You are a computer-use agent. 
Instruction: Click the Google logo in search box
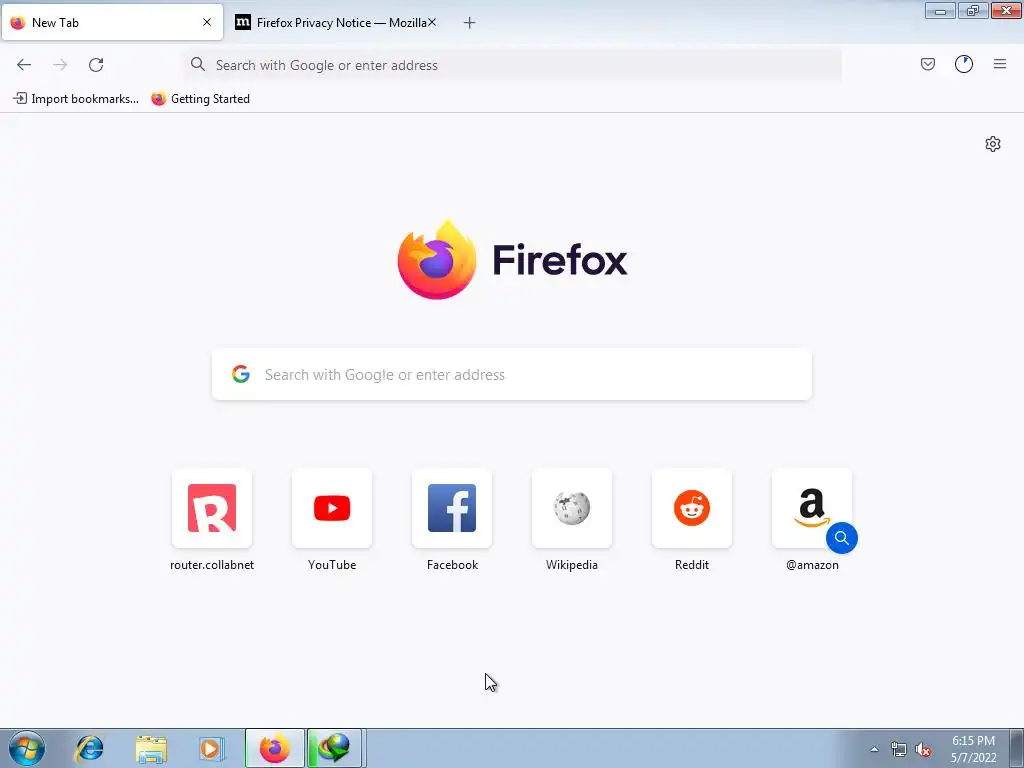pos(241,374)
